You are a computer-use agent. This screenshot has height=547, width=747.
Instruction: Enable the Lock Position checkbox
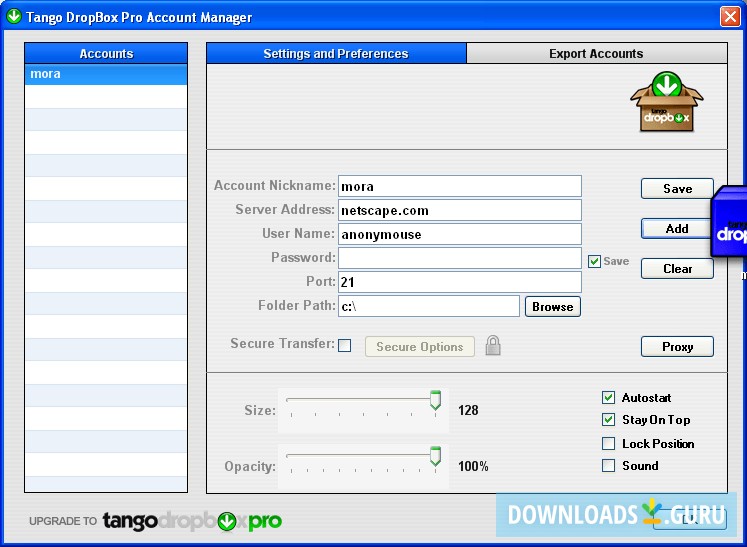(x=608, y=444)
